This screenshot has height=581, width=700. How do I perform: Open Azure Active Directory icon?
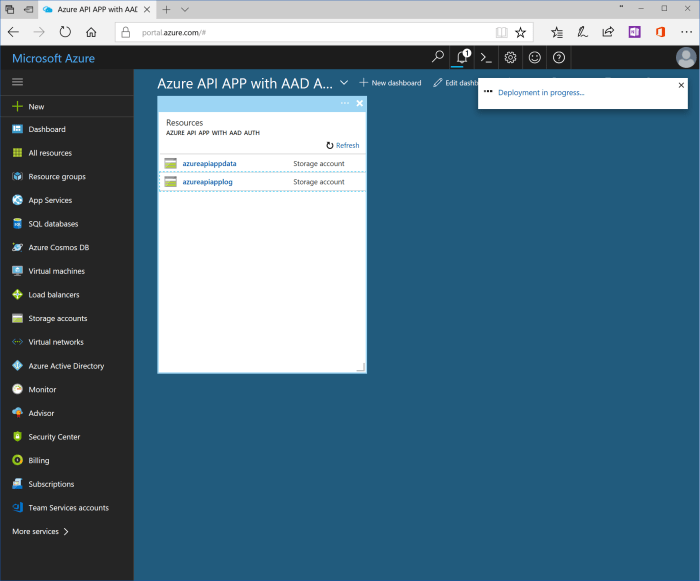[17, 365]
